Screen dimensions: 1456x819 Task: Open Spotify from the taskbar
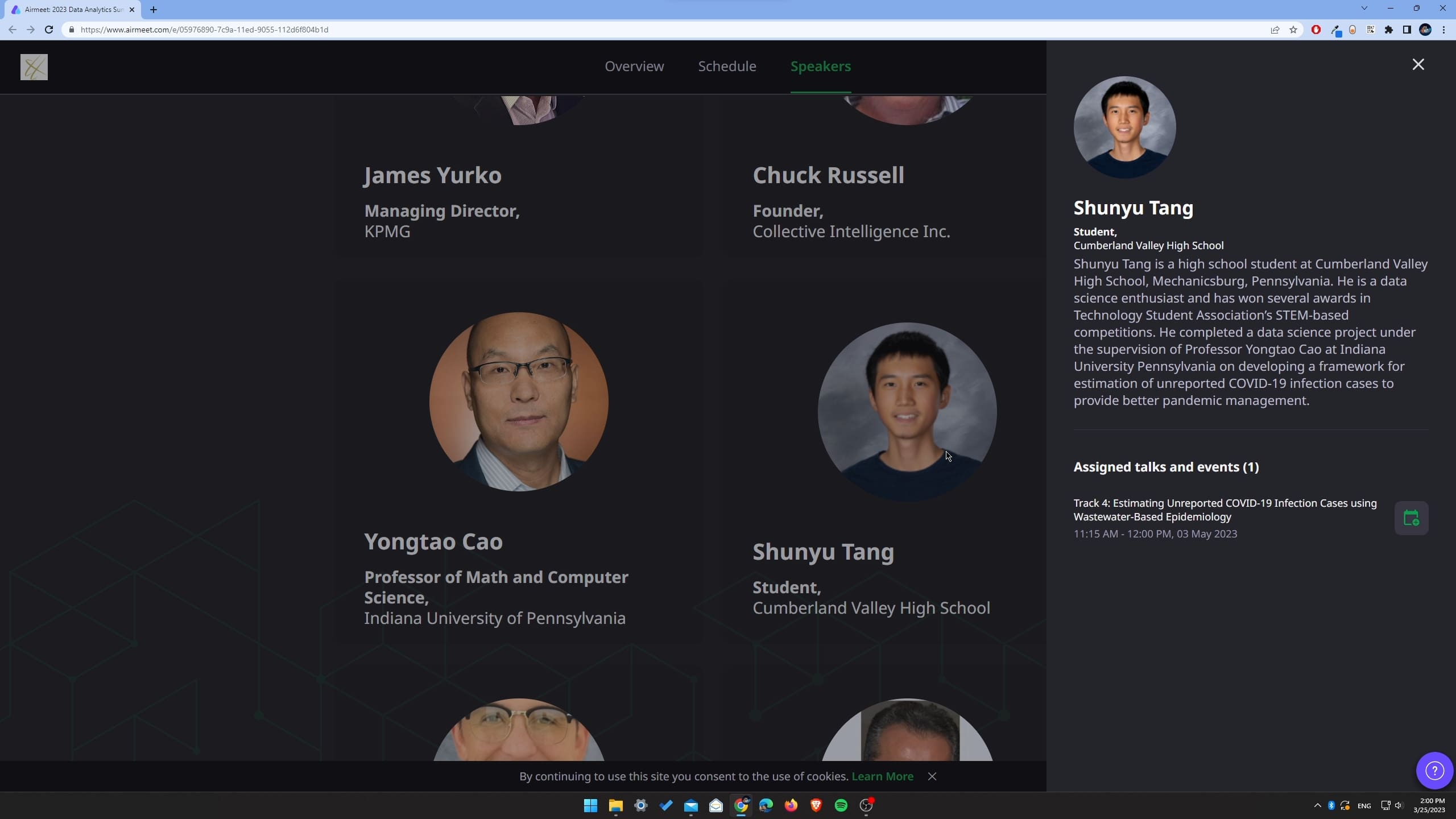point(841,805)
